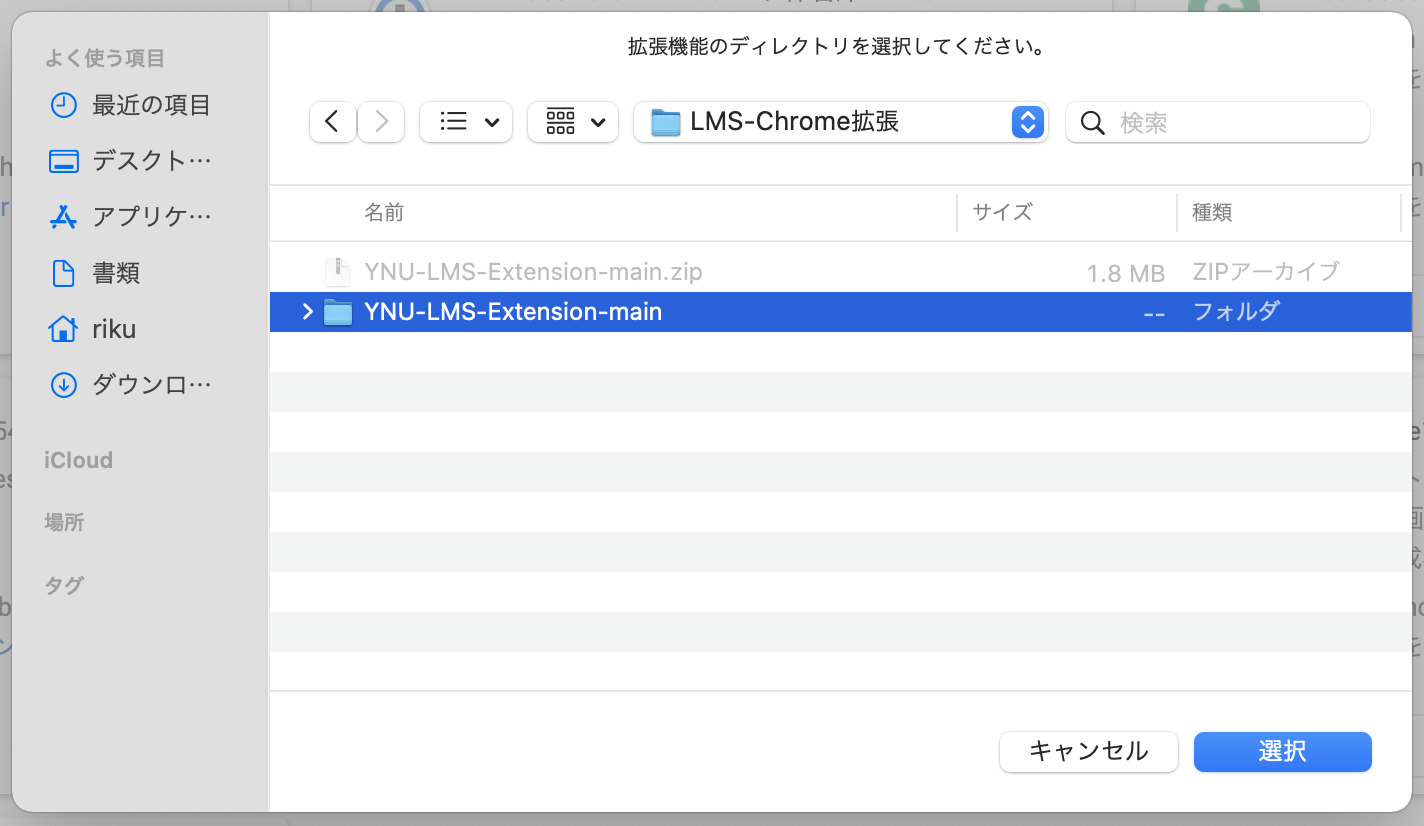Click the ZIPアーカイブ kind cell

pyautogui.click(x=1266, y=271)
